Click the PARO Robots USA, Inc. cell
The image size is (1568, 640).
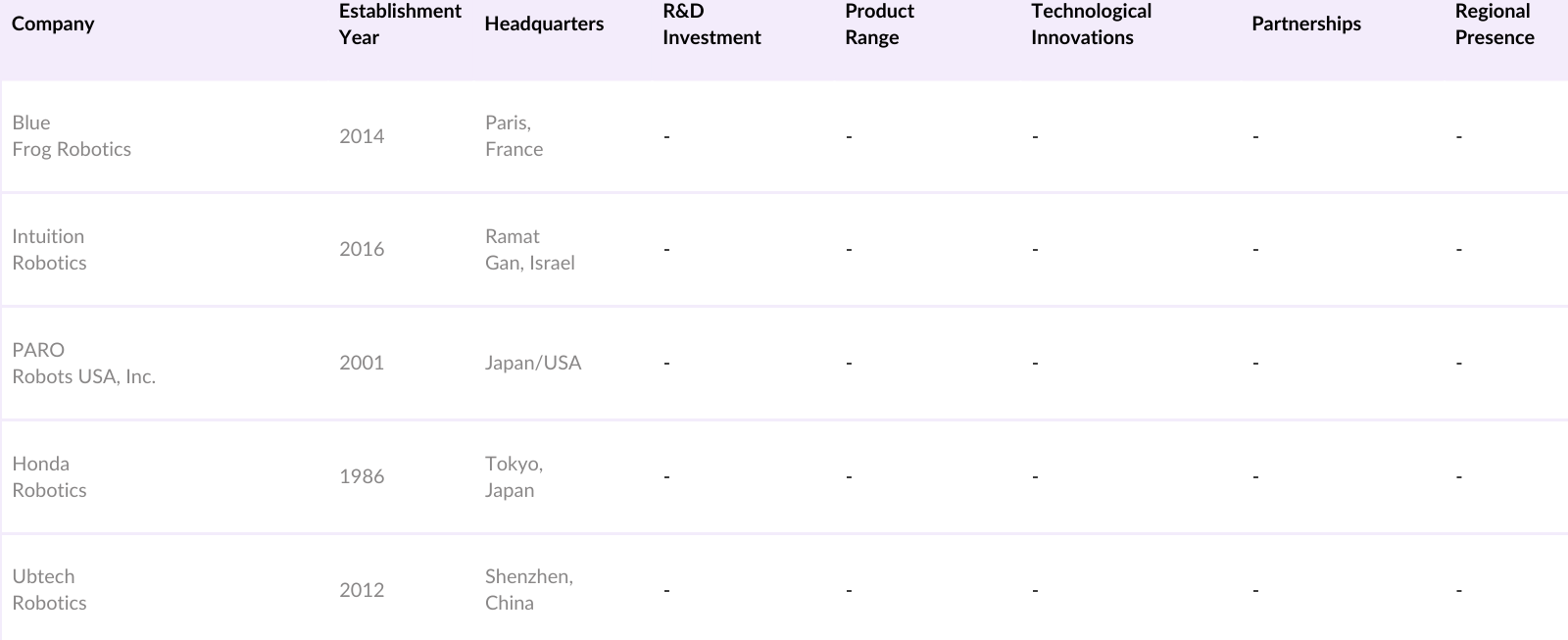pos(84,364)
